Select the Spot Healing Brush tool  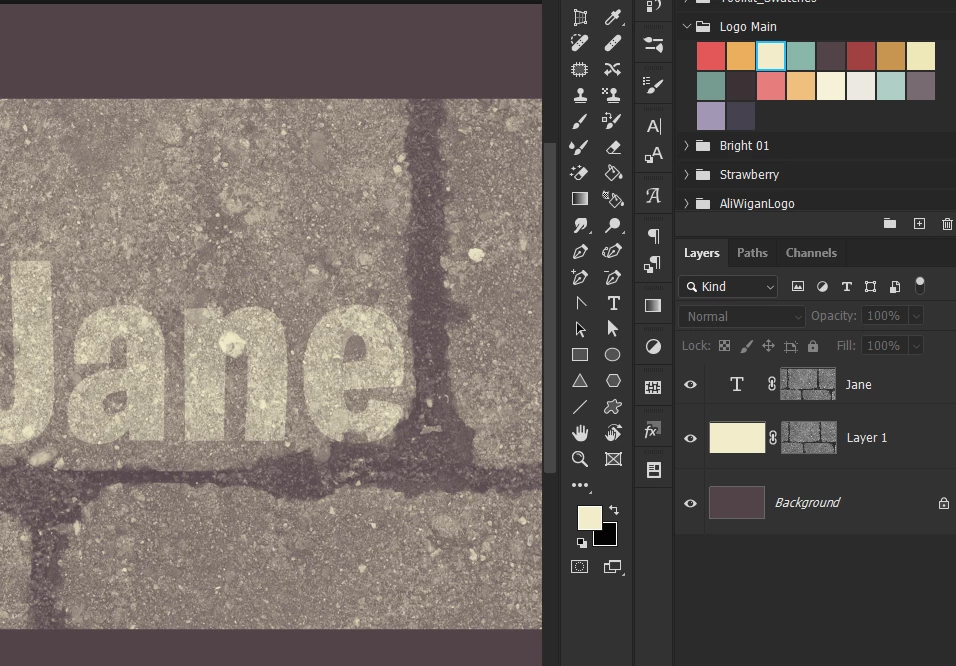pyautogui.click(x=580, y=43)
